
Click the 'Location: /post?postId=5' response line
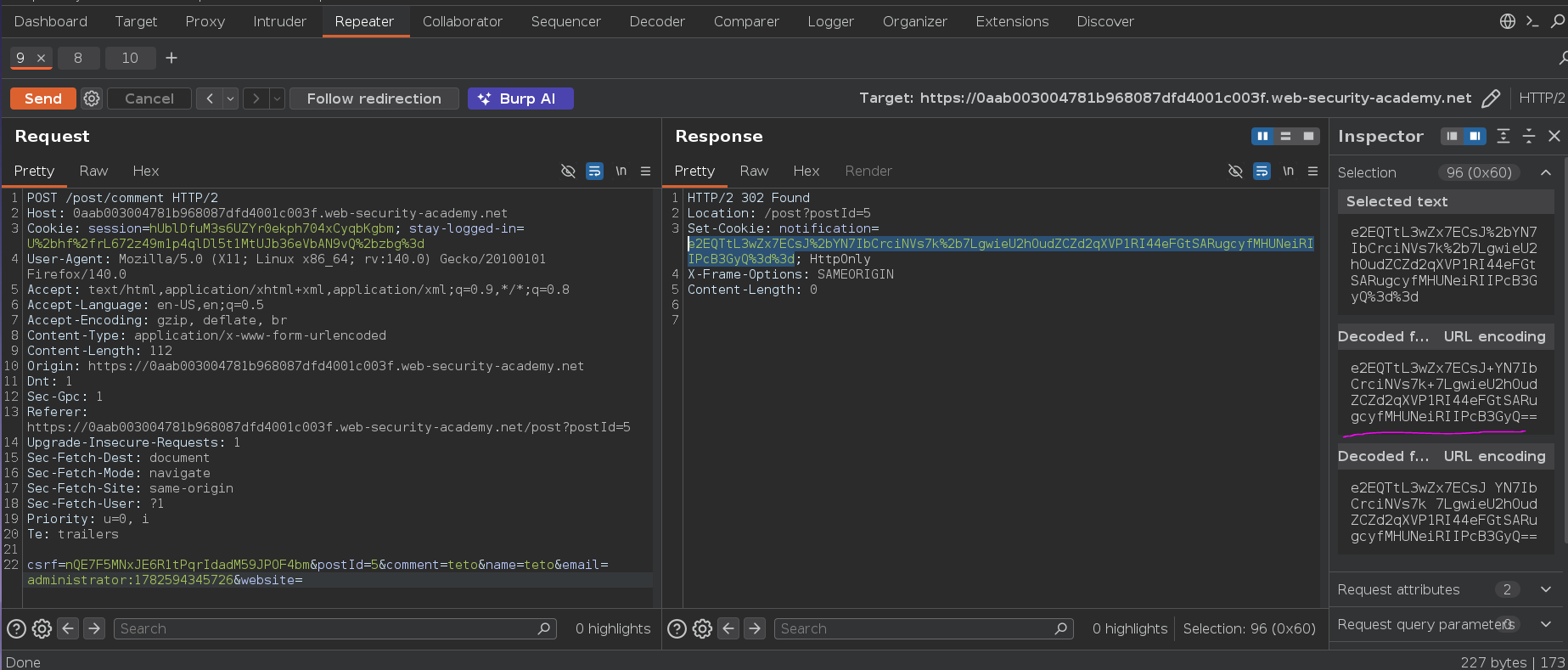[778, 213]
